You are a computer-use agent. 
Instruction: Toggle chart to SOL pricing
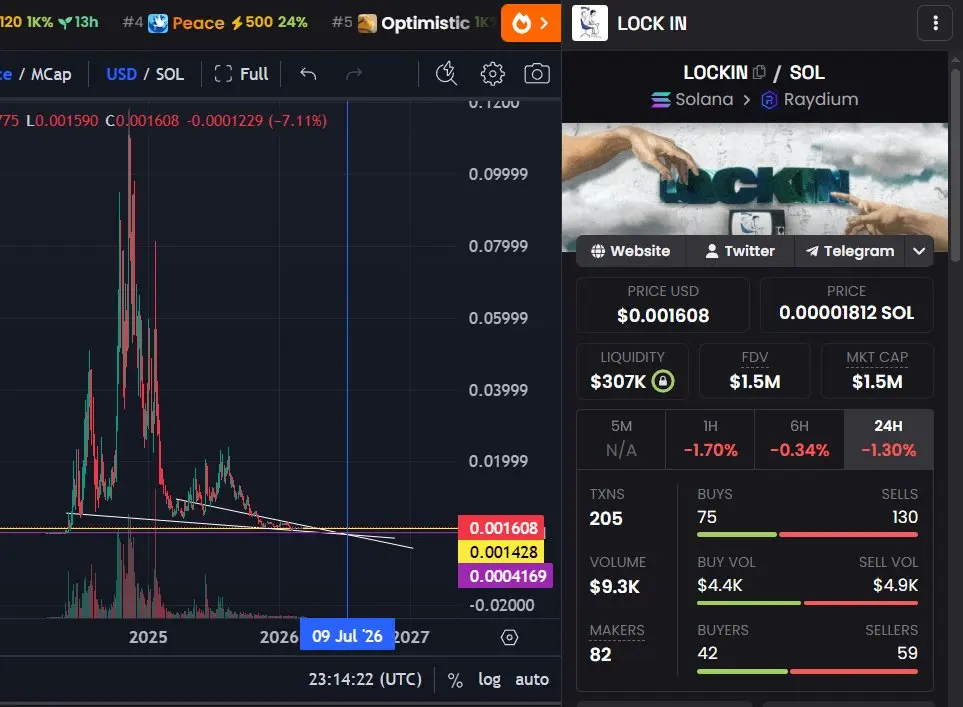pyautogui.click(x=170, y=74)
